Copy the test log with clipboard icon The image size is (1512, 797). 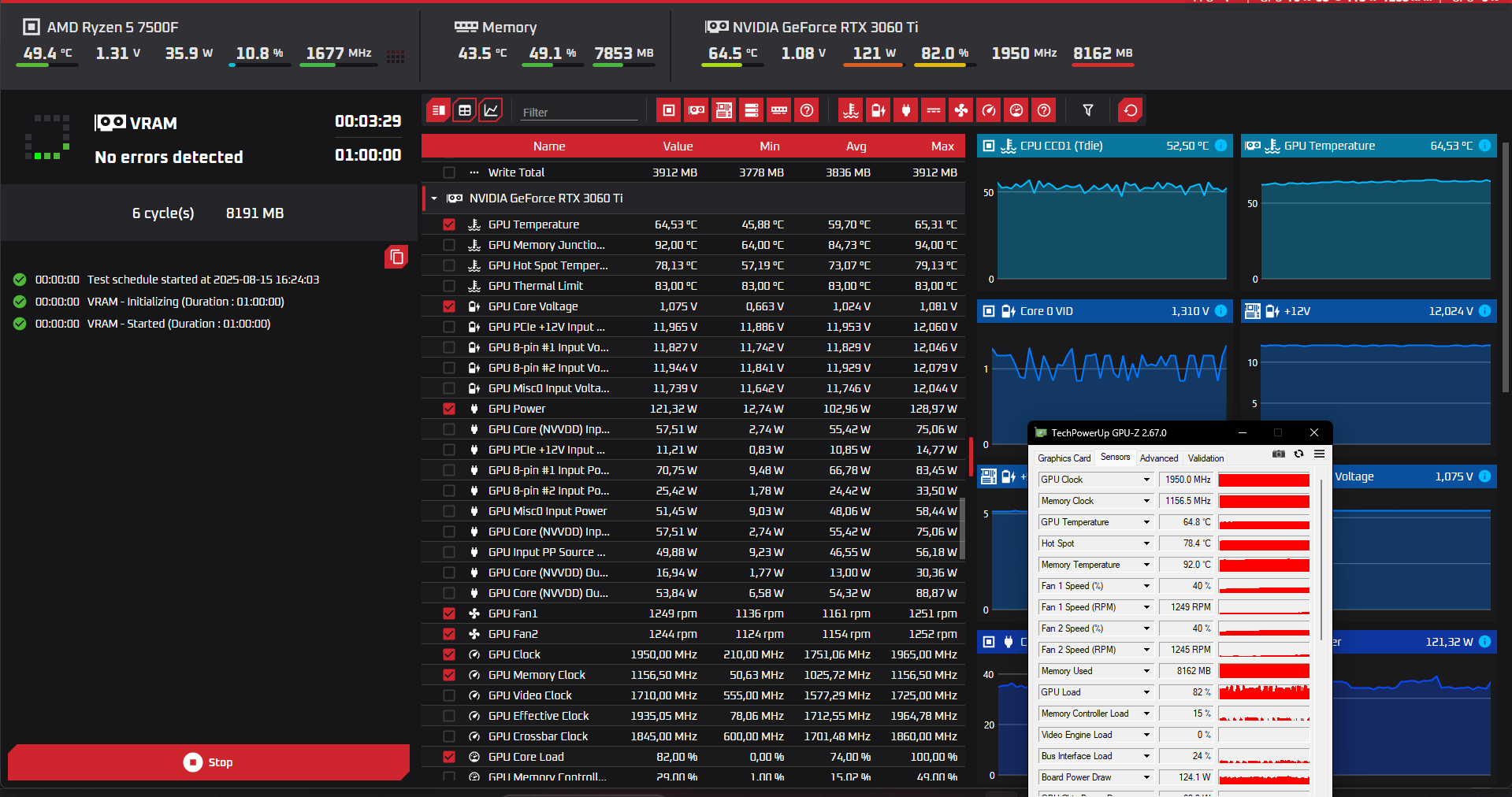click(396, 257)
